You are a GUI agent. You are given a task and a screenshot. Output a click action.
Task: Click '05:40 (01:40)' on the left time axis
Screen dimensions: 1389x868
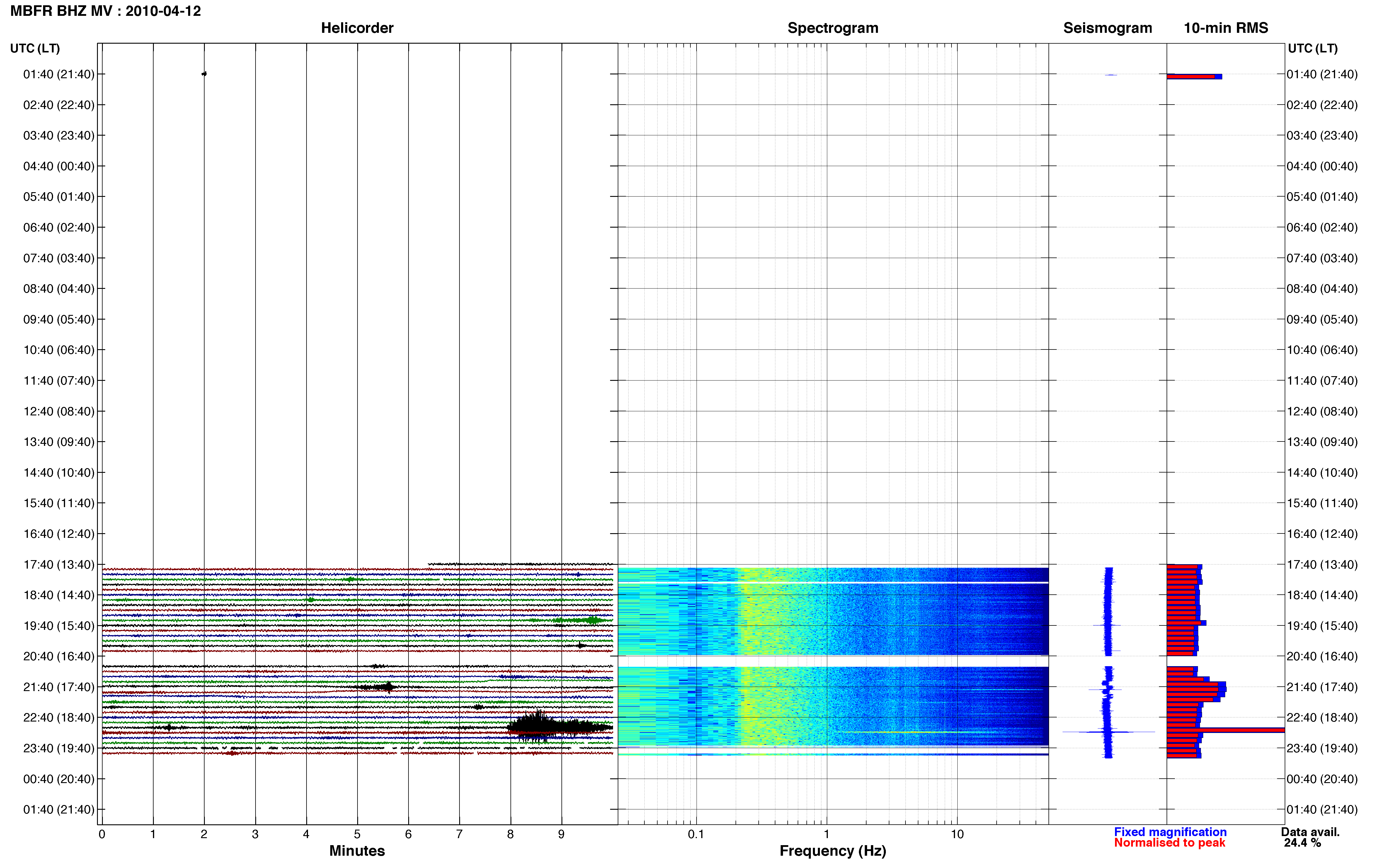point(59,197)
